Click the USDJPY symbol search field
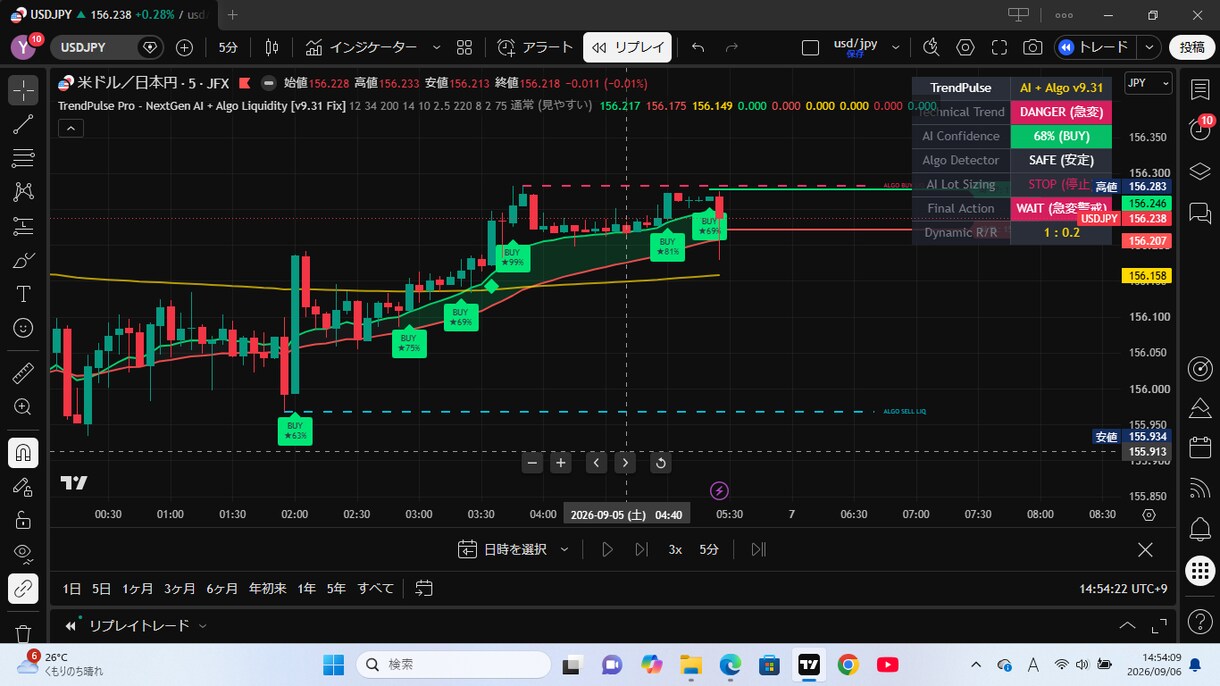The image size is (1220, 686). pyautogui.click(x=106, y=47)
